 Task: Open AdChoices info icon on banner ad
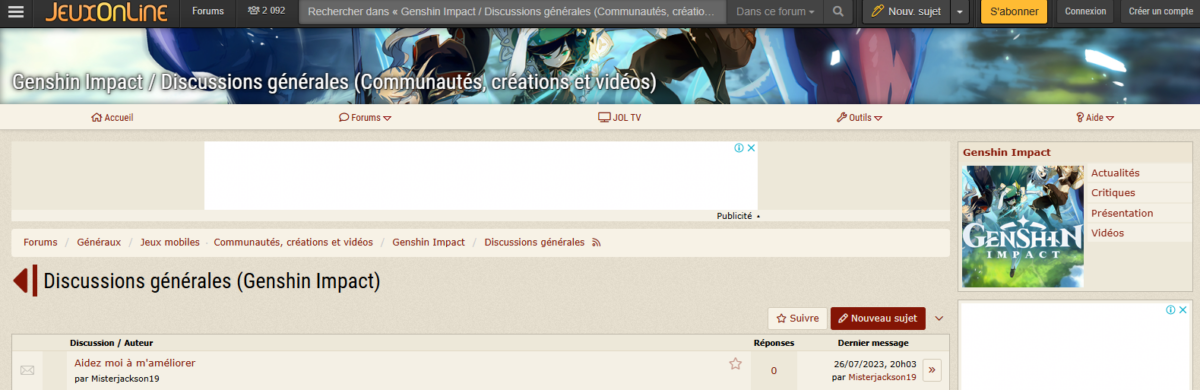(739, 148)
